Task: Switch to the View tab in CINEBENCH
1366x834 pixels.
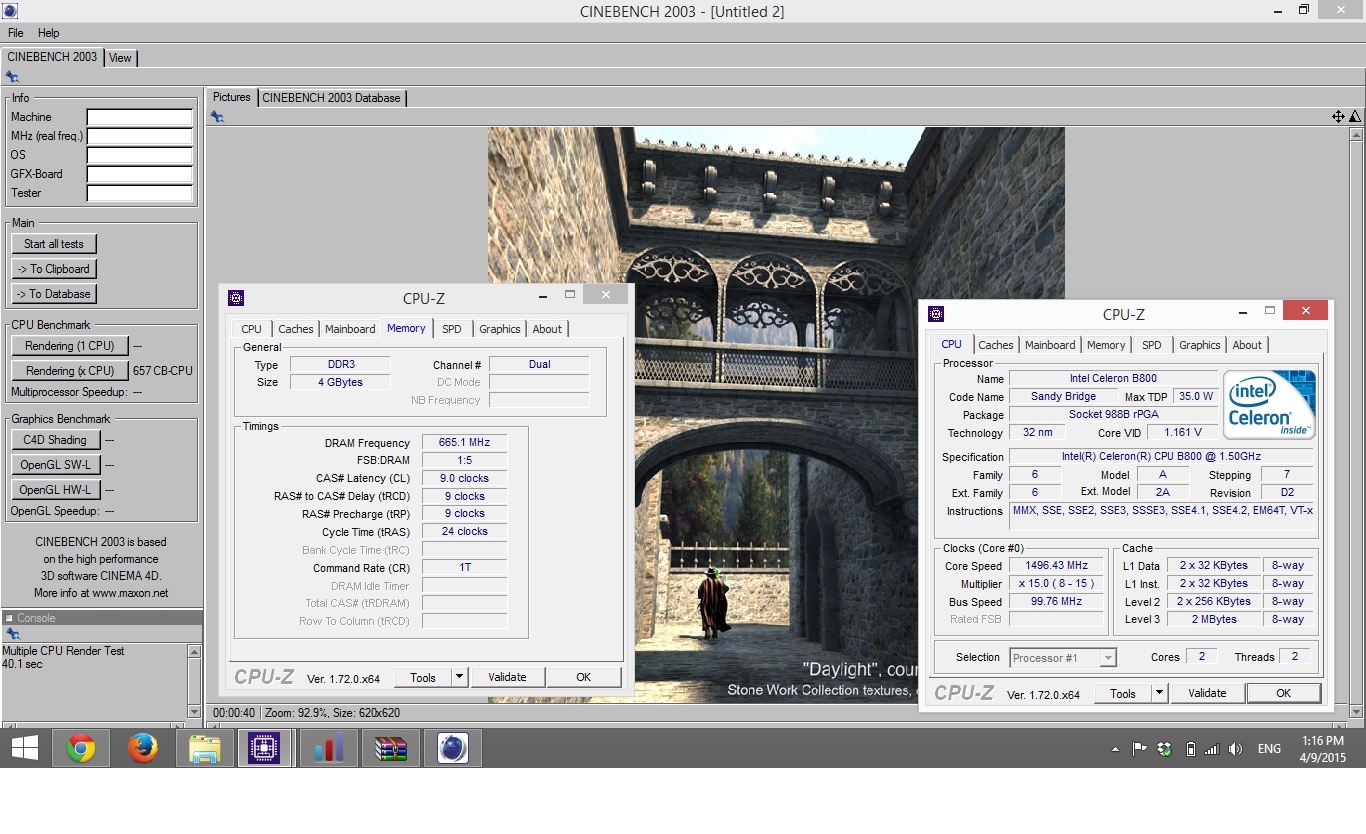Action: click(x=120, y=58)
